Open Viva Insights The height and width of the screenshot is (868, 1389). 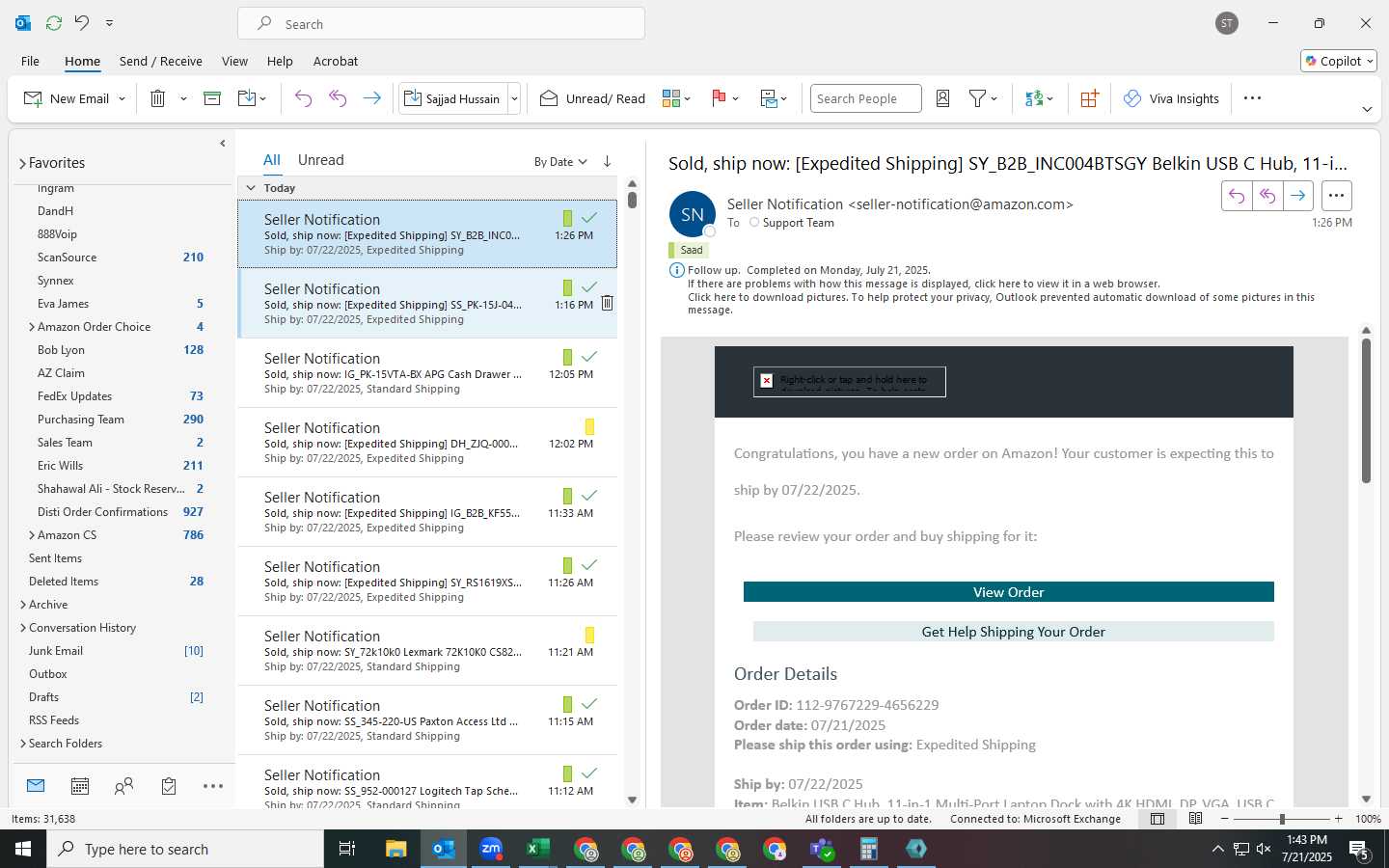click(x=1171, y=98)
